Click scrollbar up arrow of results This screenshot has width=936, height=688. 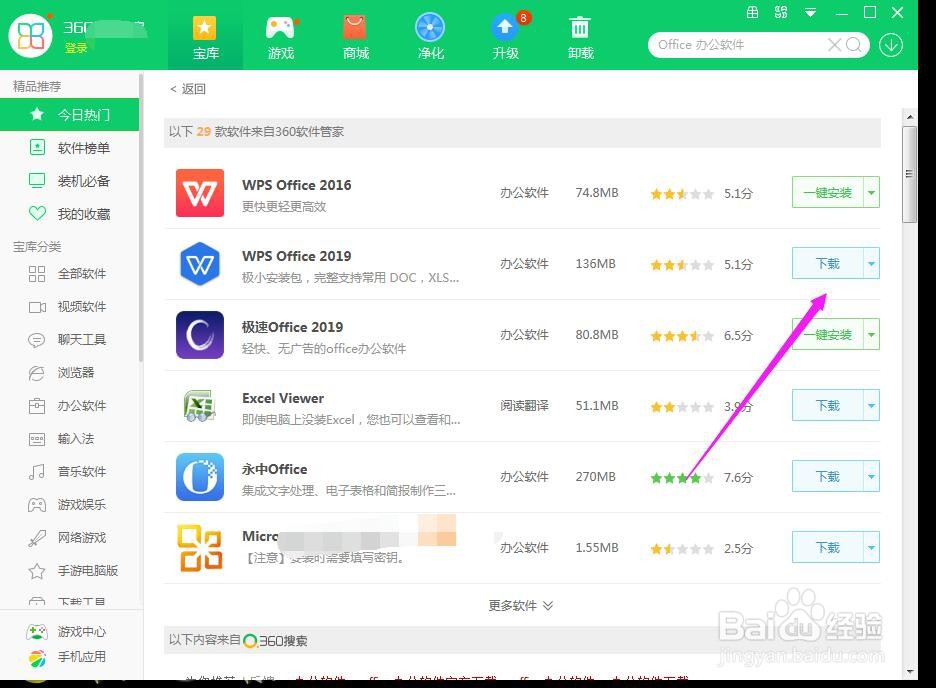click(x=909, y=117)
